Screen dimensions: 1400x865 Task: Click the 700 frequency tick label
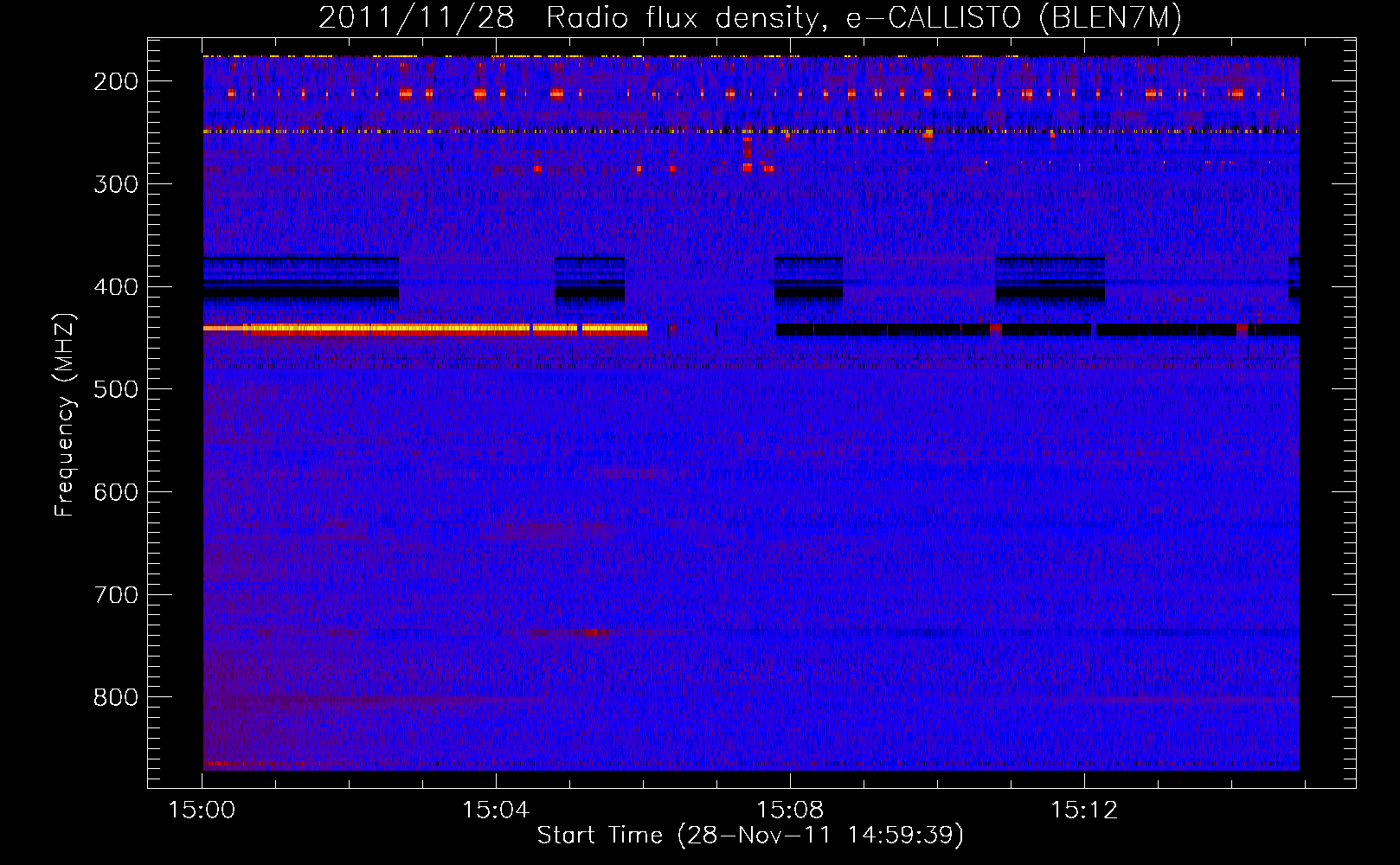click(x=116, y=595)
